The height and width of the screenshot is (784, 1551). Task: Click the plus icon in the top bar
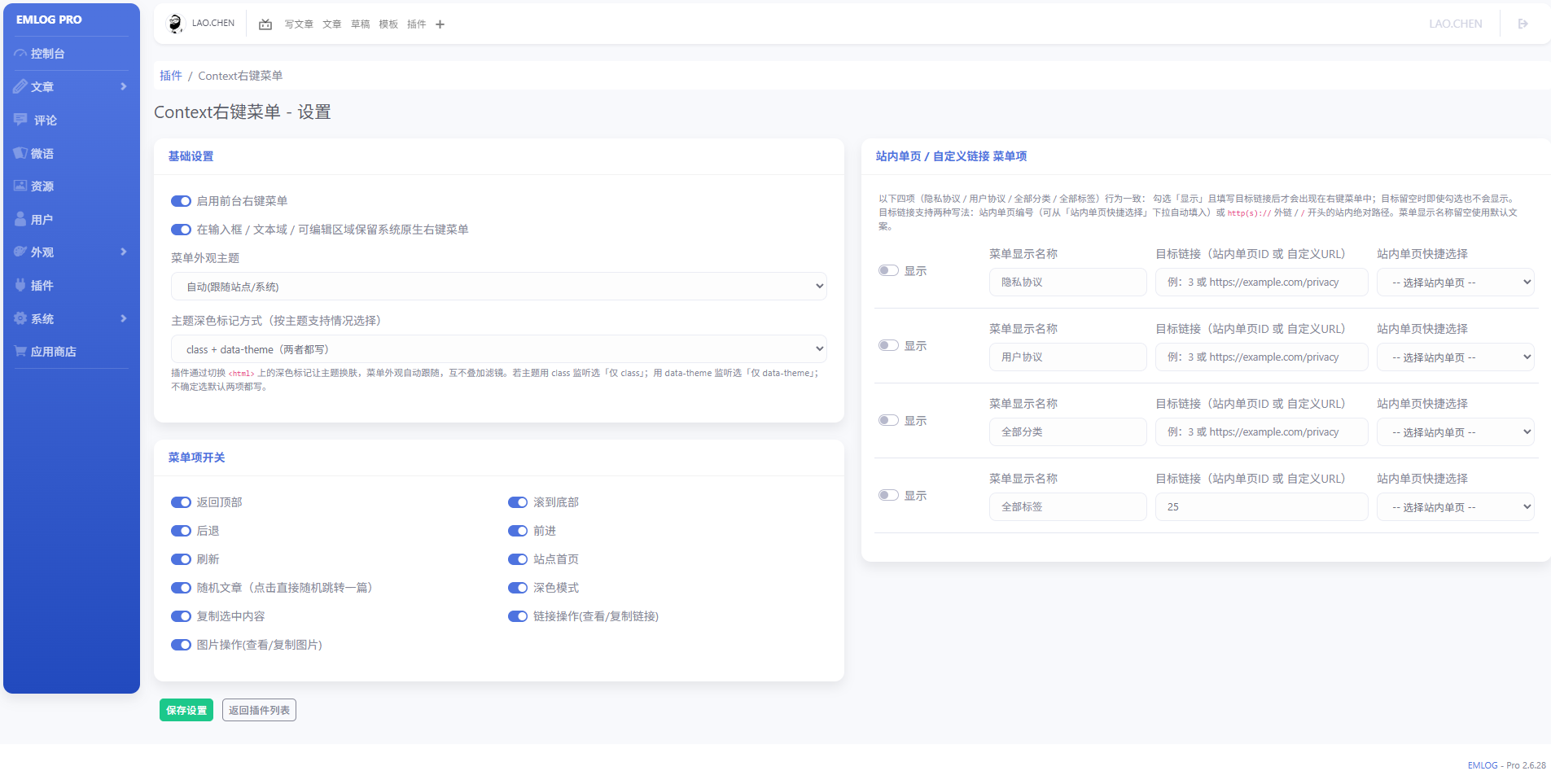(x=440, y=24)
